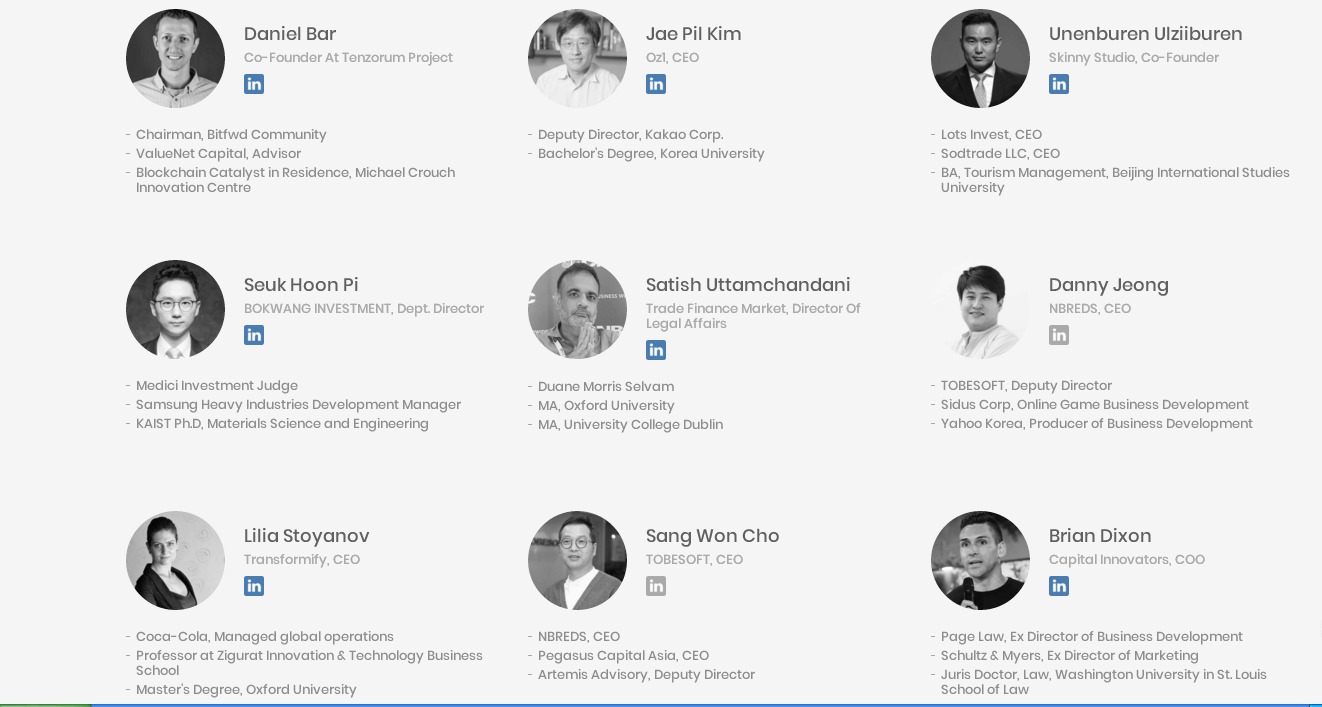Click Lilia Stoyanov's profile photo
1322x707 pixels.
(x=175, y=560)
